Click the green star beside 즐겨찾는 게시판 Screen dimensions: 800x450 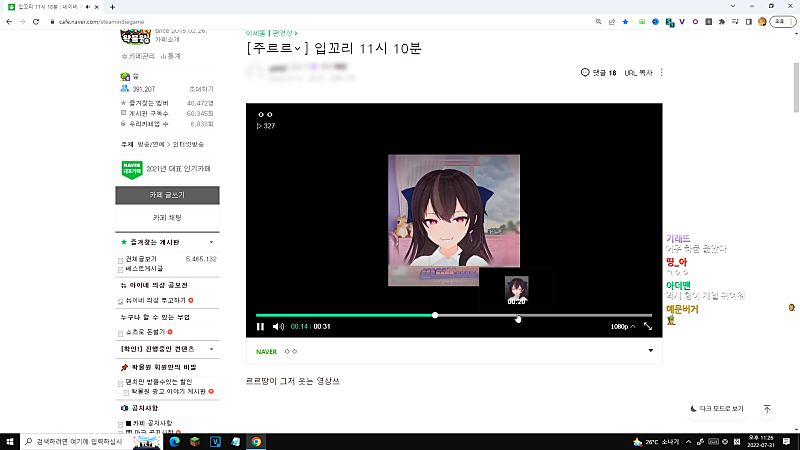123,242
